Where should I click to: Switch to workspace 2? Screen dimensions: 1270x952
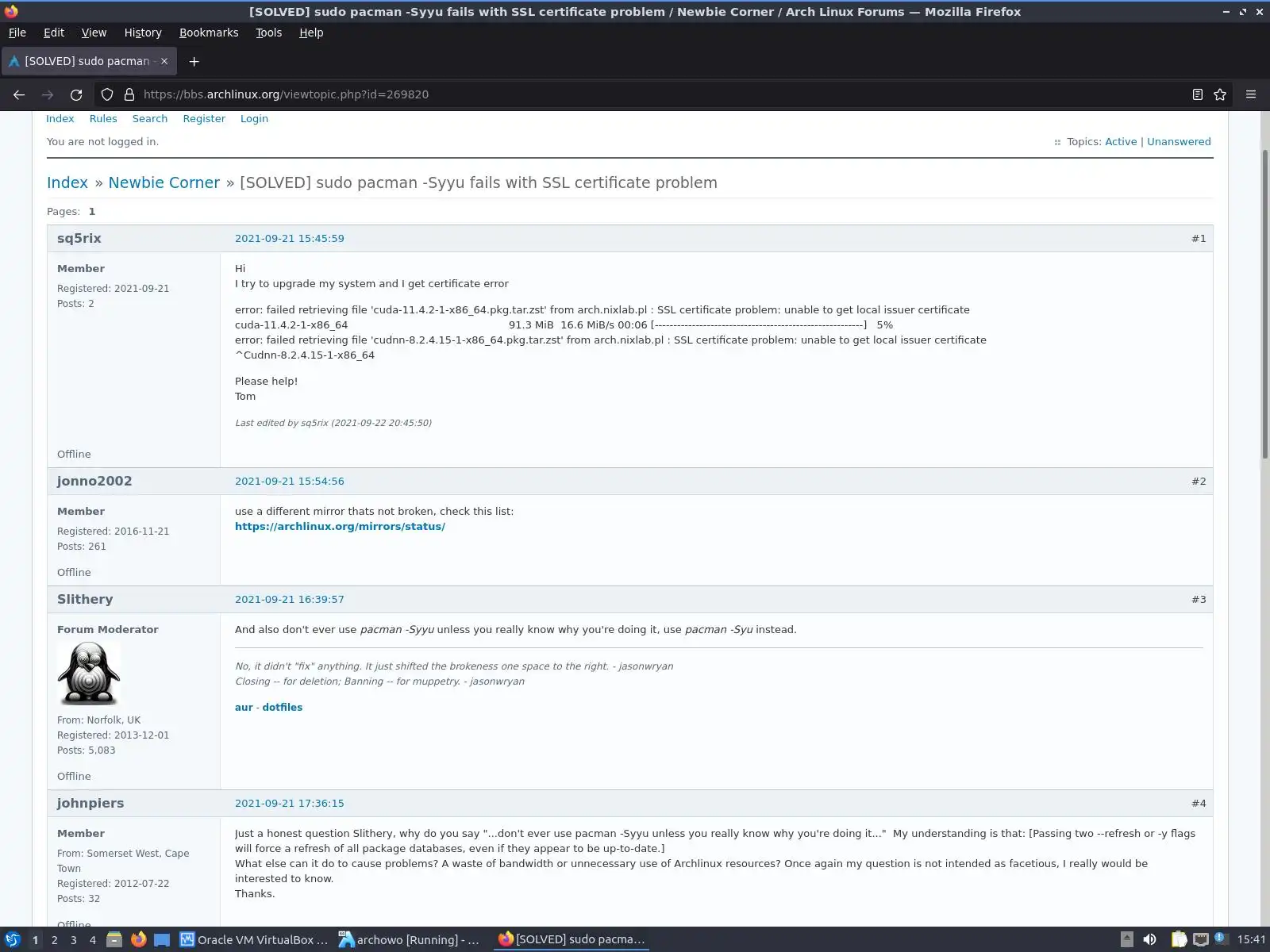tap(54, 939)
